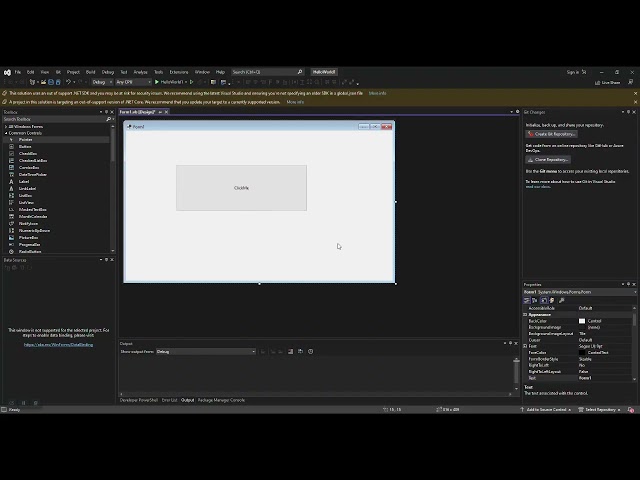640x480 pixels.
Task: Click Clone Repository button
Action: [548, 160]
